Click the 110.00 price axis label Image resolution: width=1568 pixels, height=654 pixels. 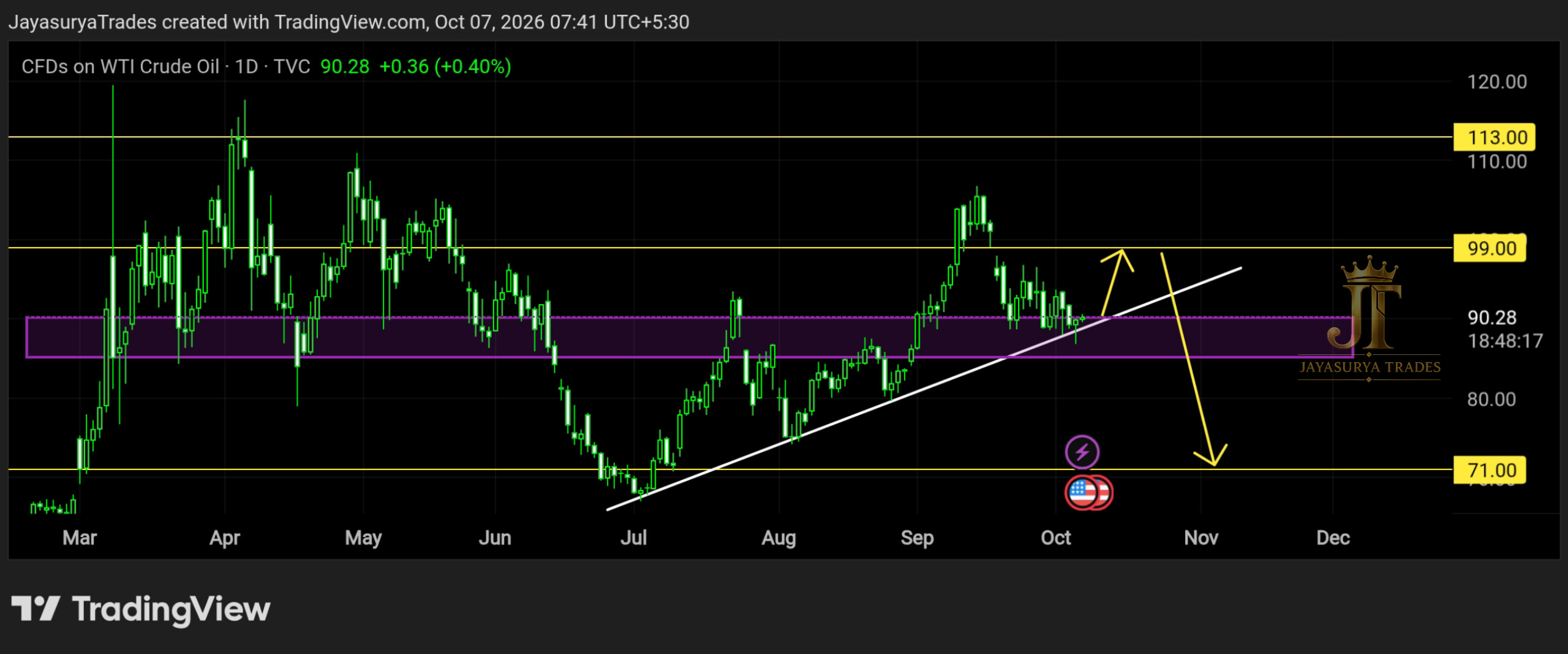point(1496,162)
